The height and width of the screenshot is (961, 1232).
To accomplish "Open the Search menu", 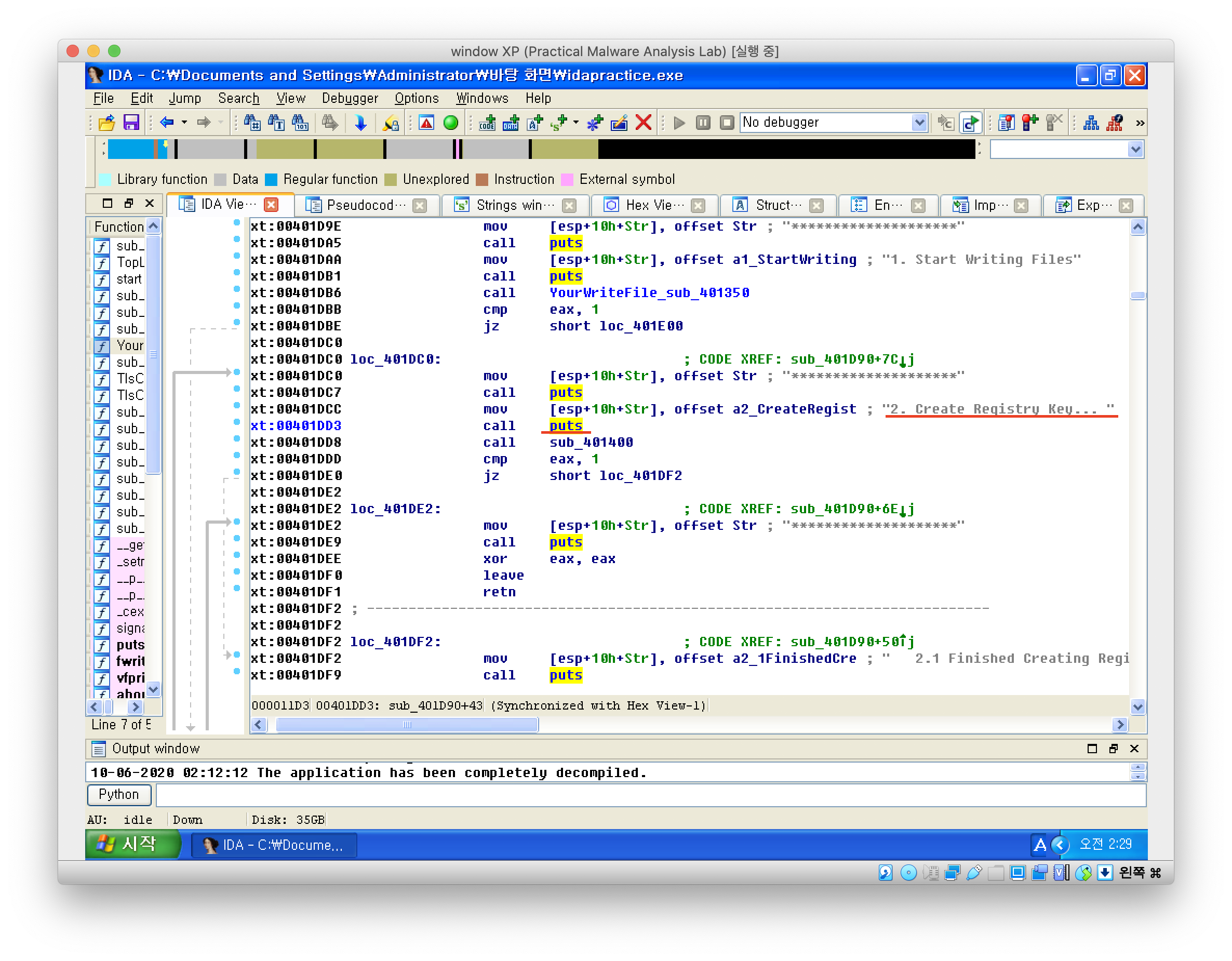I will [x=238, y=98].
